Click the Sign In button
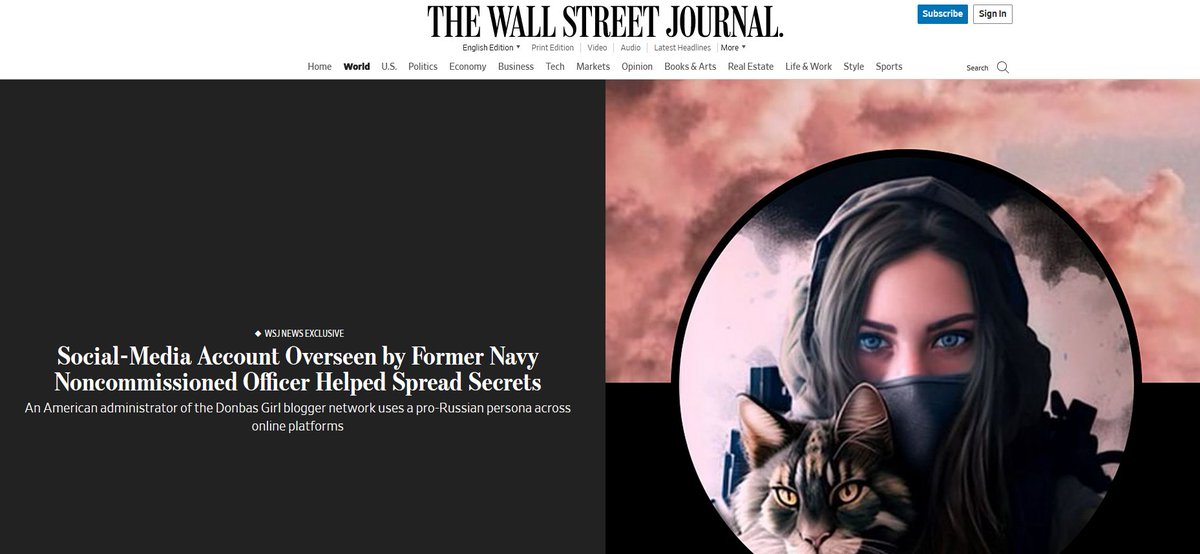 pyautogui.click(x=993, y=14)
